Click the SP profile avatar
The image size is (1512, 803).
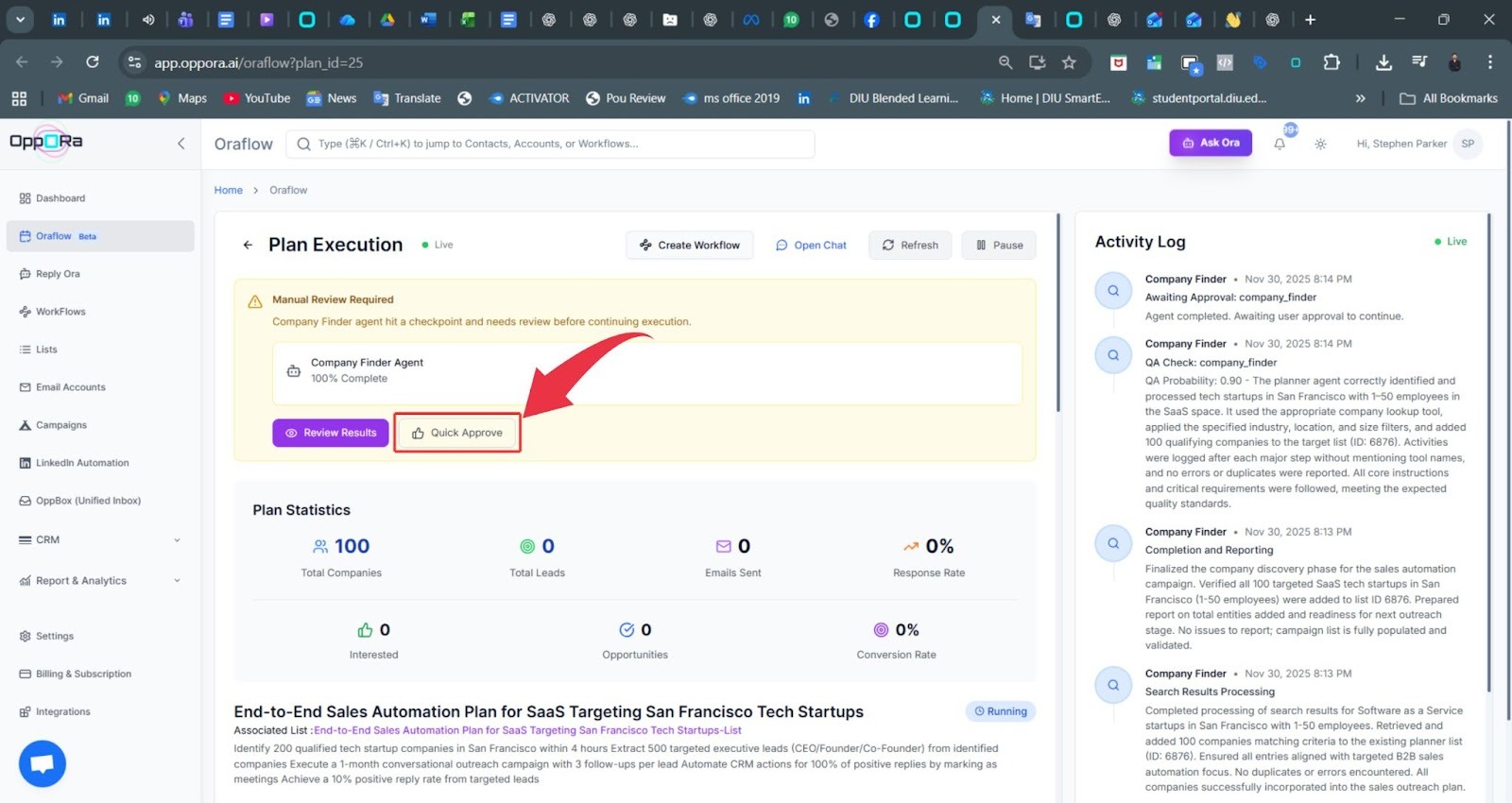click(1468, 144)
